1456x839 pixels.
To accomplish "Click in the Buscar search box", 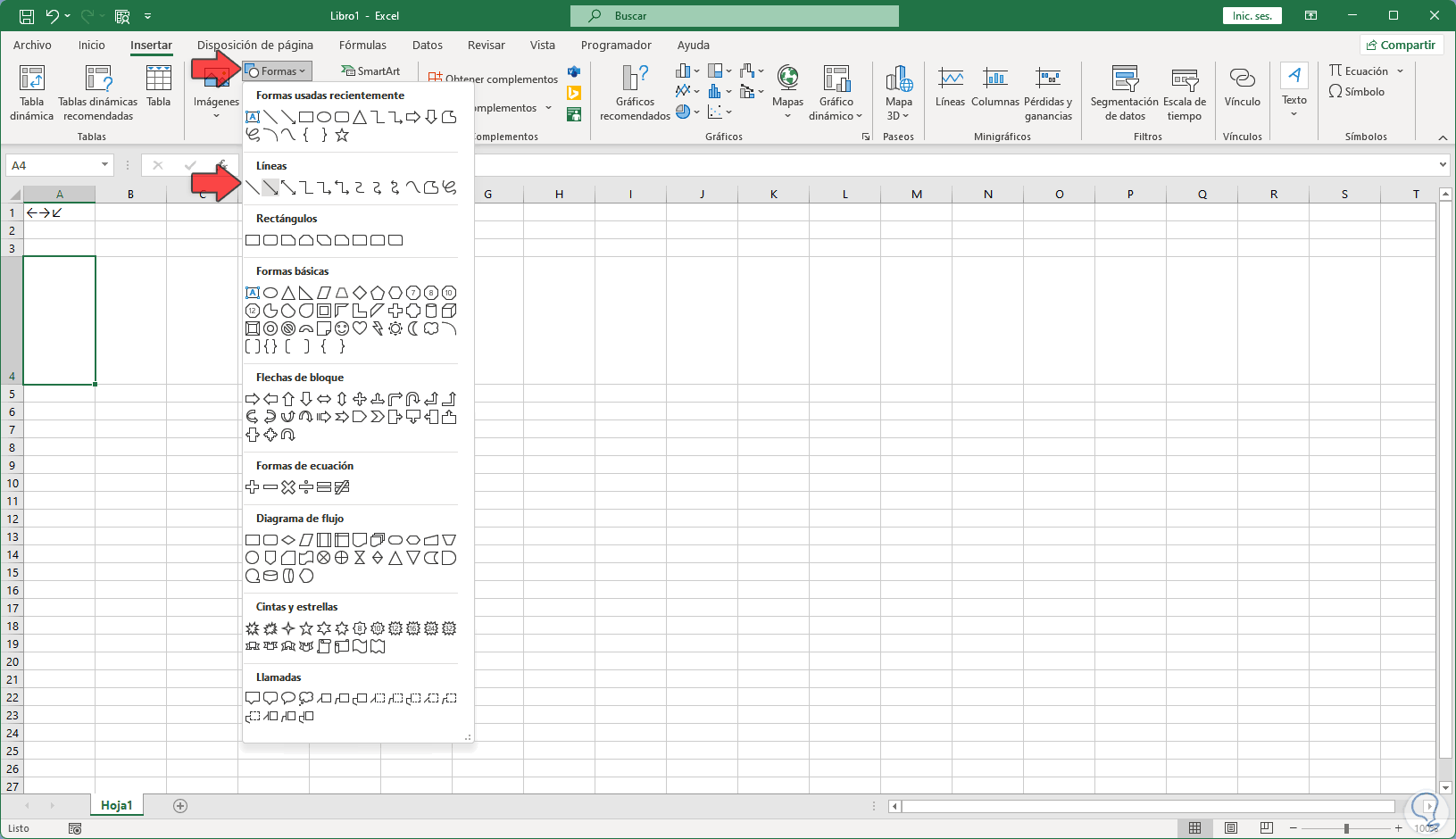I will [735, 16].
